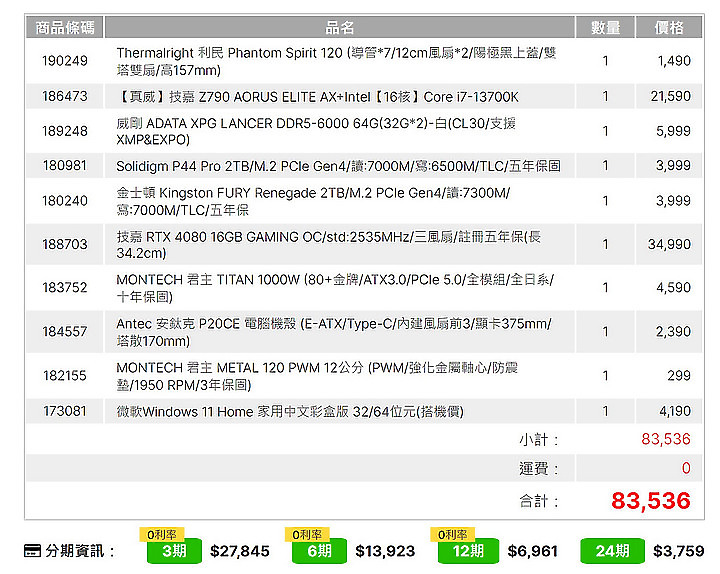Click the $13,923 installment amount
The image size is (720, 574).
click(x=385, y=551)
